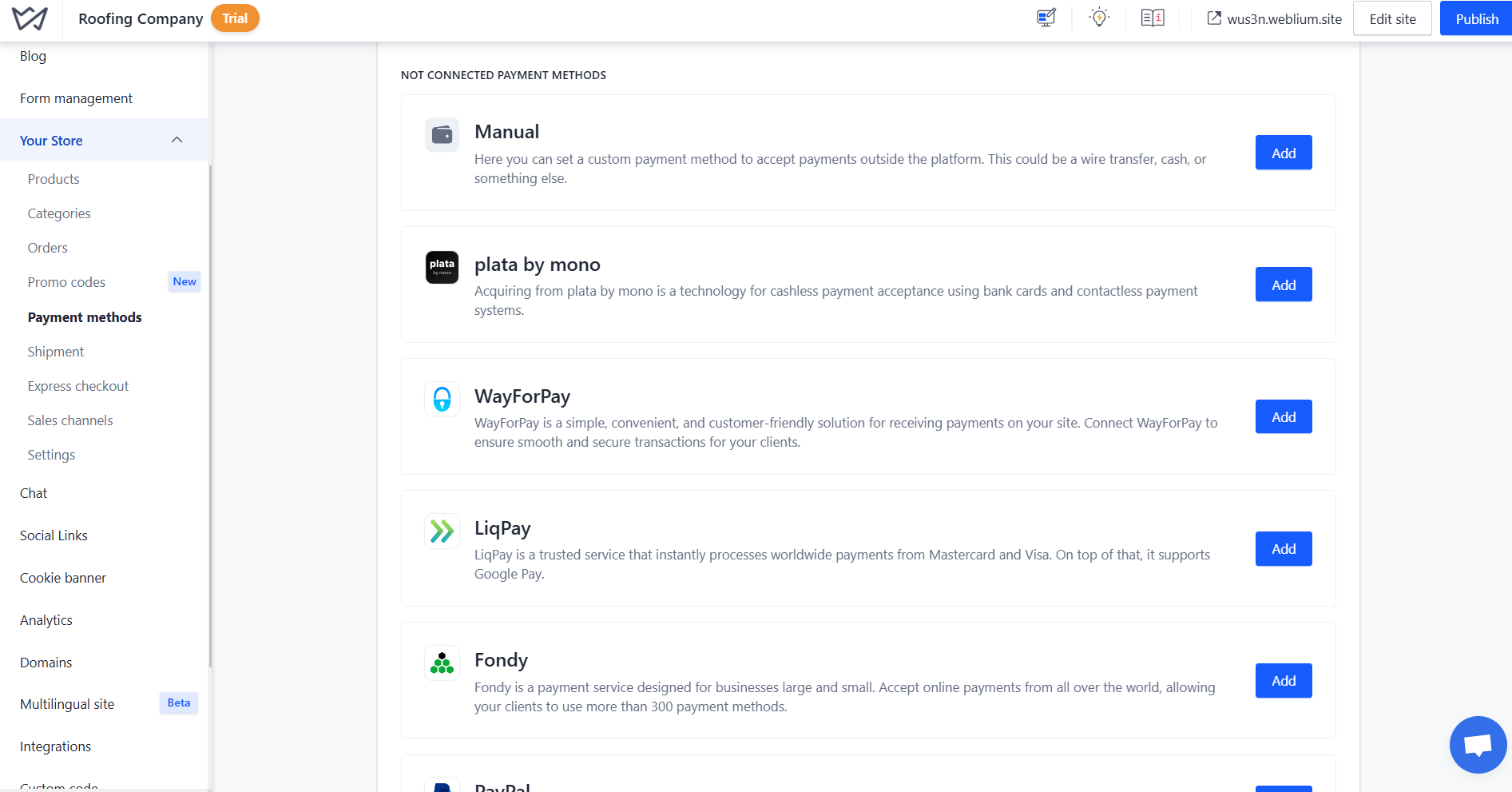Open the Shipment store submenu item
This screenshot has width=1512, height=792.
click(56, 352)
